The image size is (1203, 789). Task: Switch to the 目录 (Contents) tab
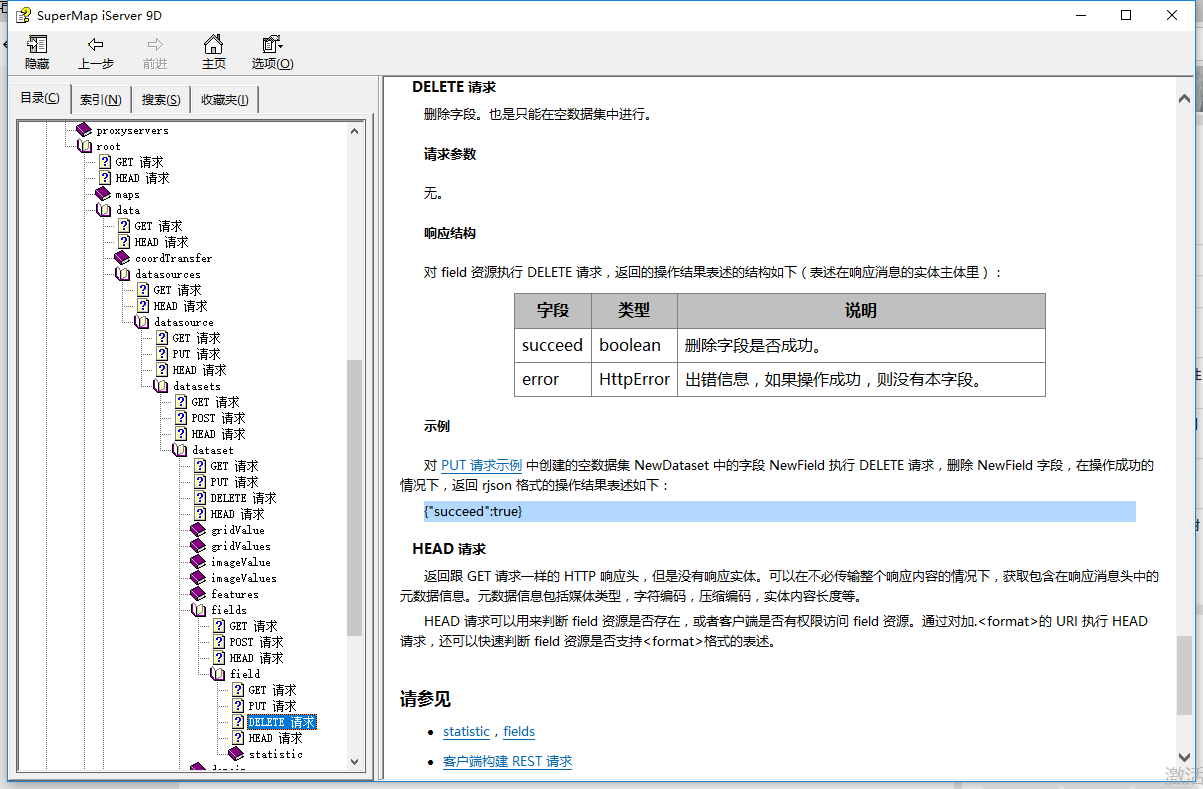click(40, 98)
